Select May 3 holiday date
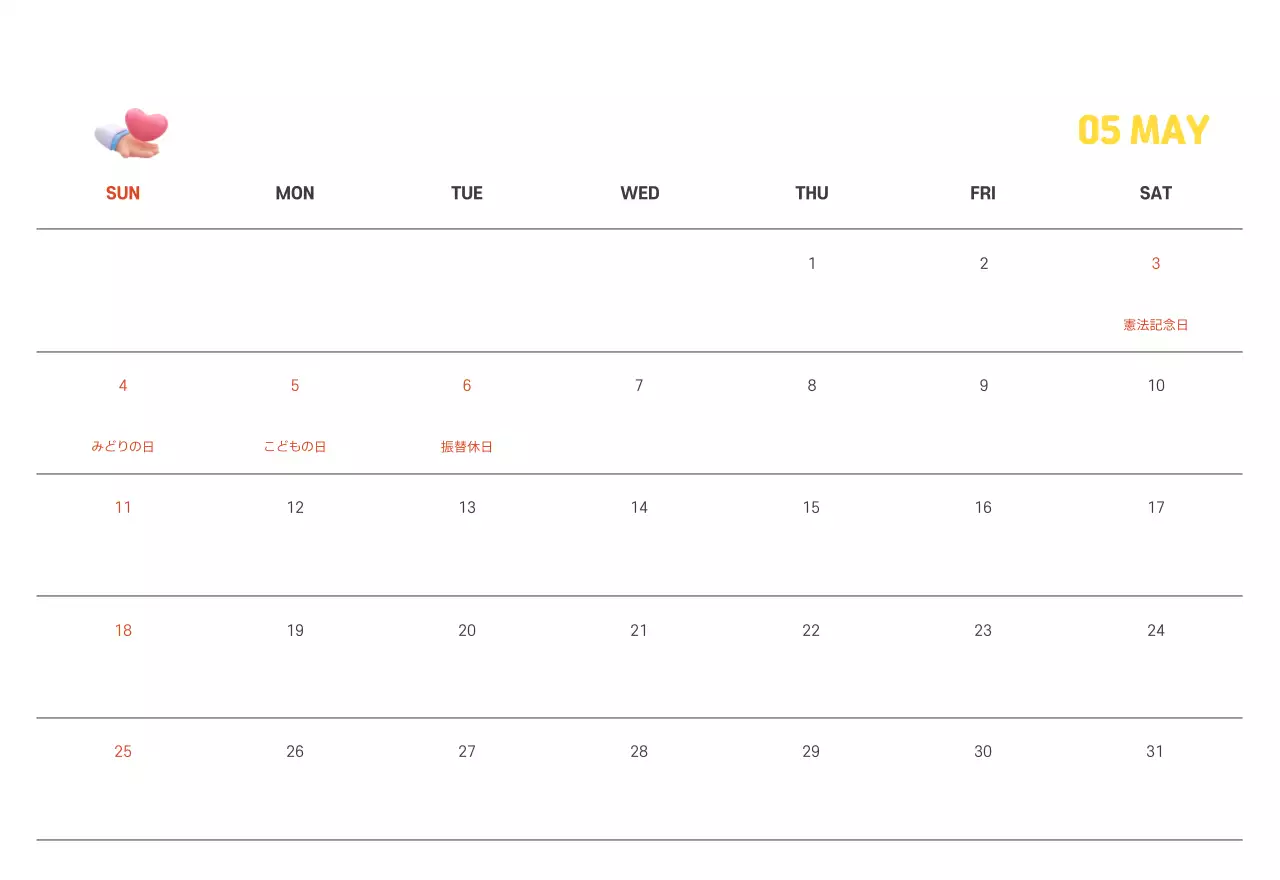 coord(1156,263)
